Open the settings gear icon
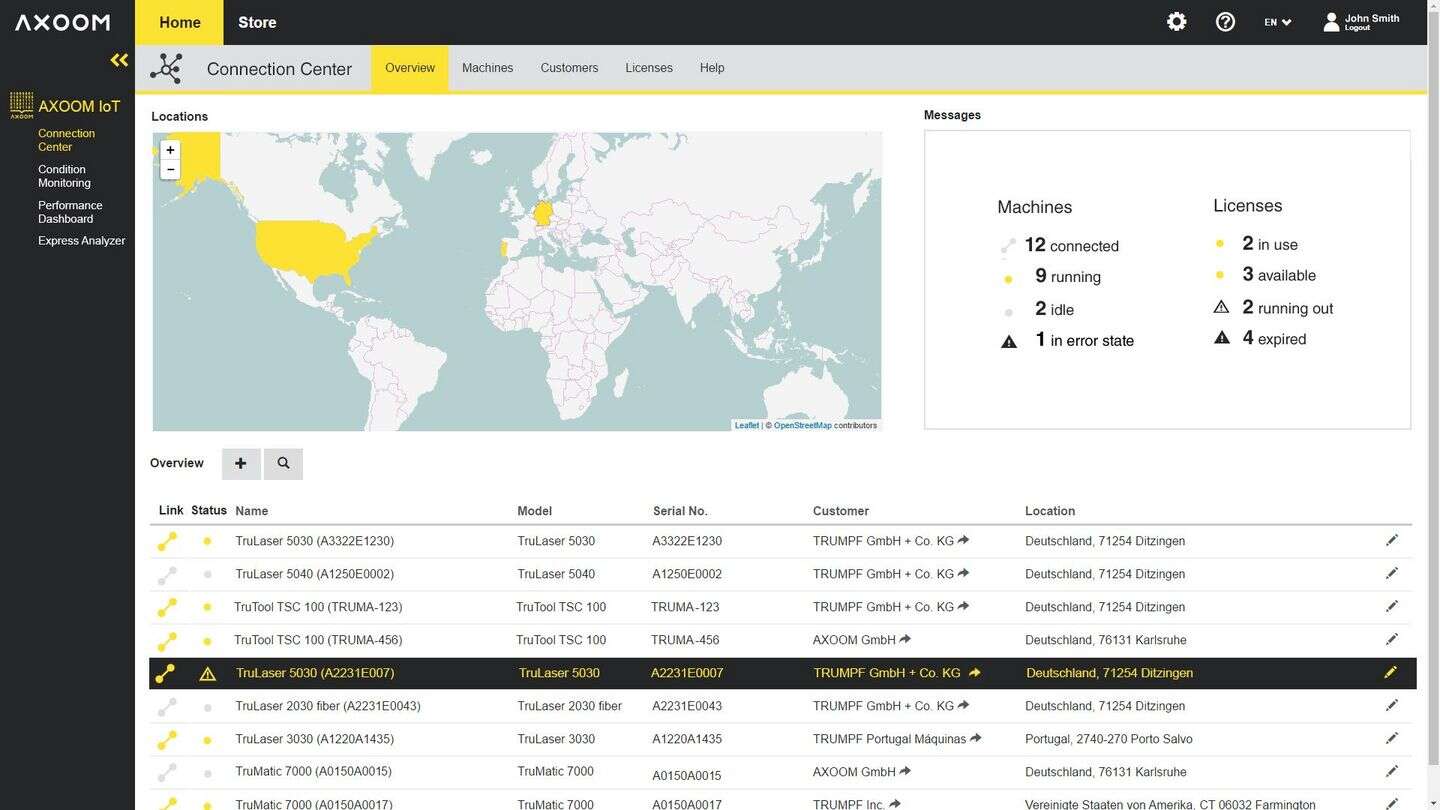The height and width of the screenshot is (810, 1440). pyautogui.click(x=1176, y=22)
